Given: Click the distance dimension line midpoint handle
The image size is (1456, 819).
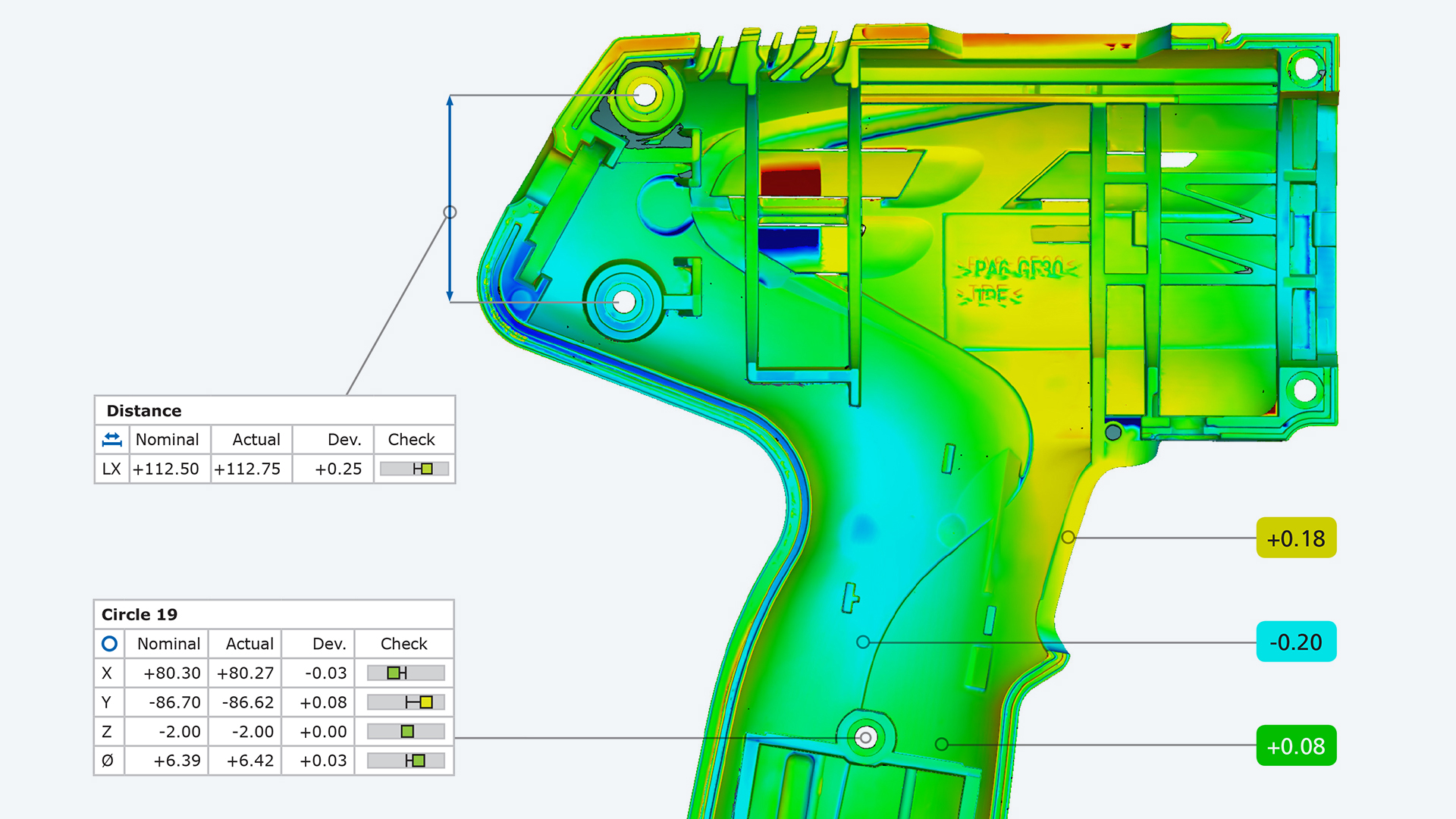Looking at the screenshot, I should pos(450,212).
